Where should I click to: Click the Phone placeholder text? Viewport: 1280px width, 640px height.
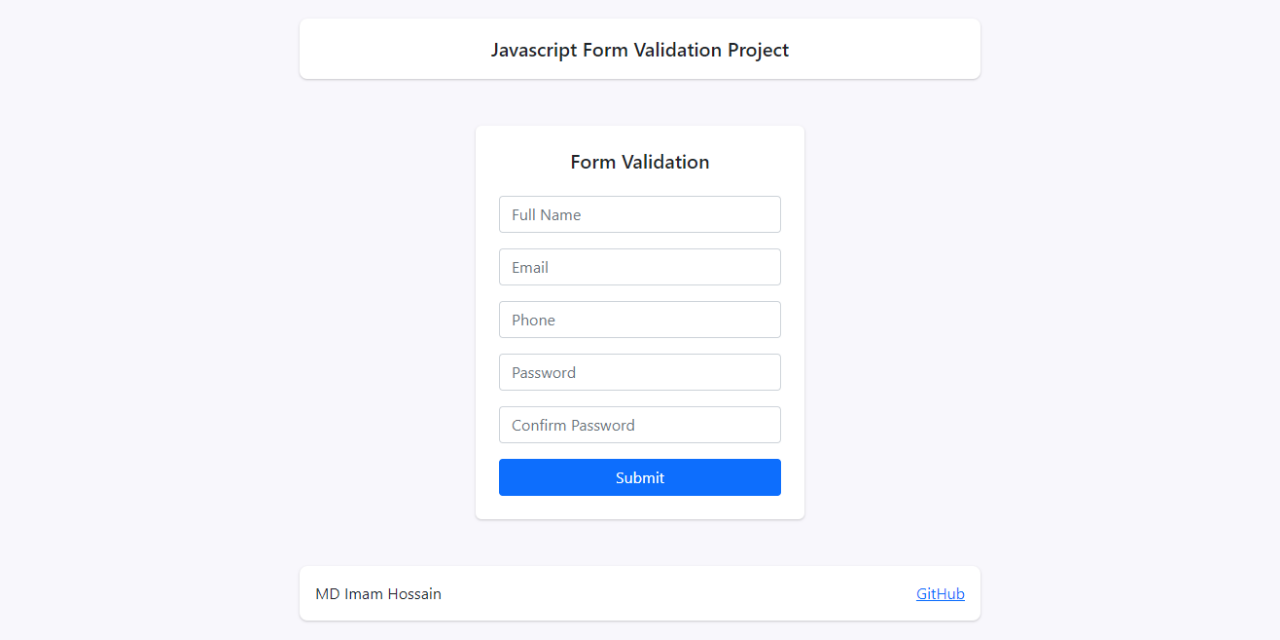533,320
